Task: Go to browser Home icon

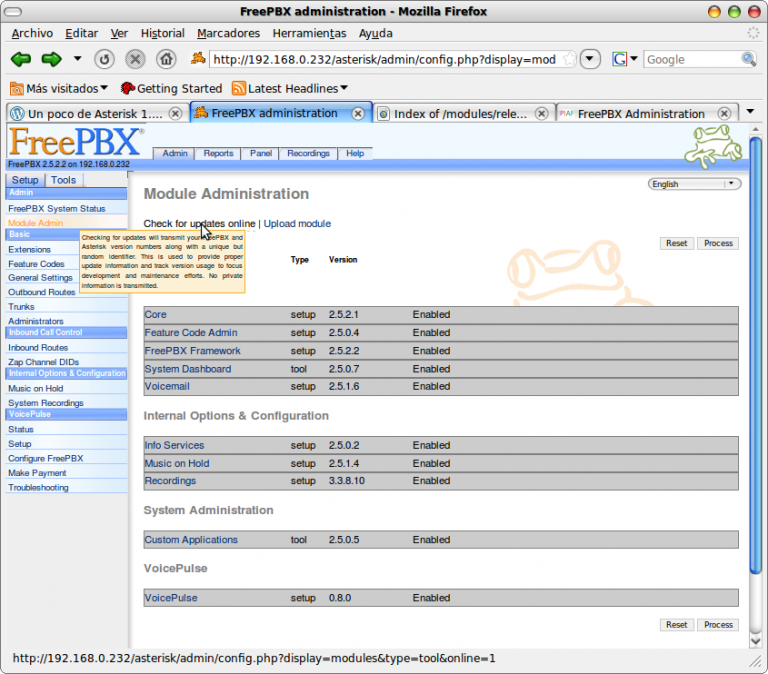Action: [x=166, y=59]
